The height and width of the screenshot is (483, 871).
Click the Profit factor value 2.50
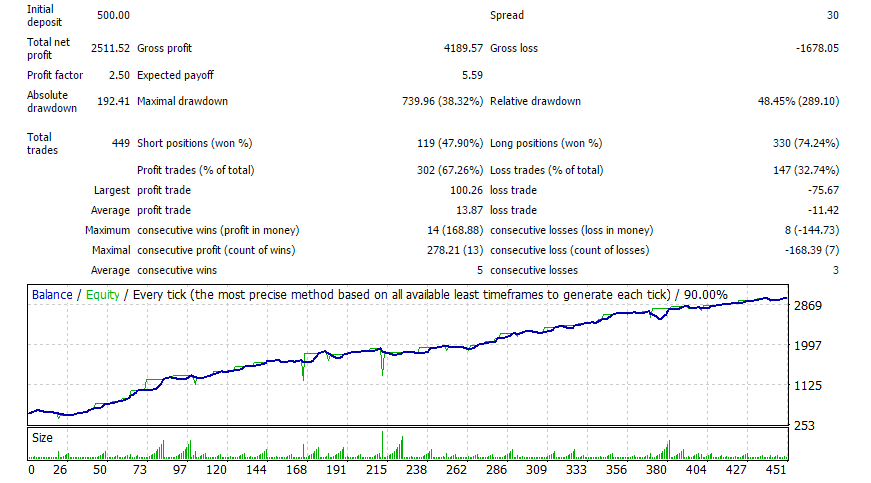(x=119, y=75)
